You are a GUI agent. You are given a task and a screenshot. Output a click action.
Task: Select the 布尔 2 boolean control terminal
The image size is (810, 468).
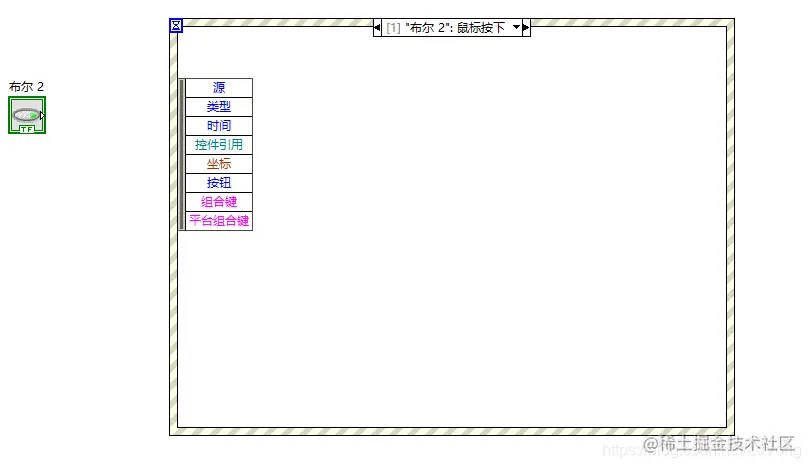click(x=27, y=115)
